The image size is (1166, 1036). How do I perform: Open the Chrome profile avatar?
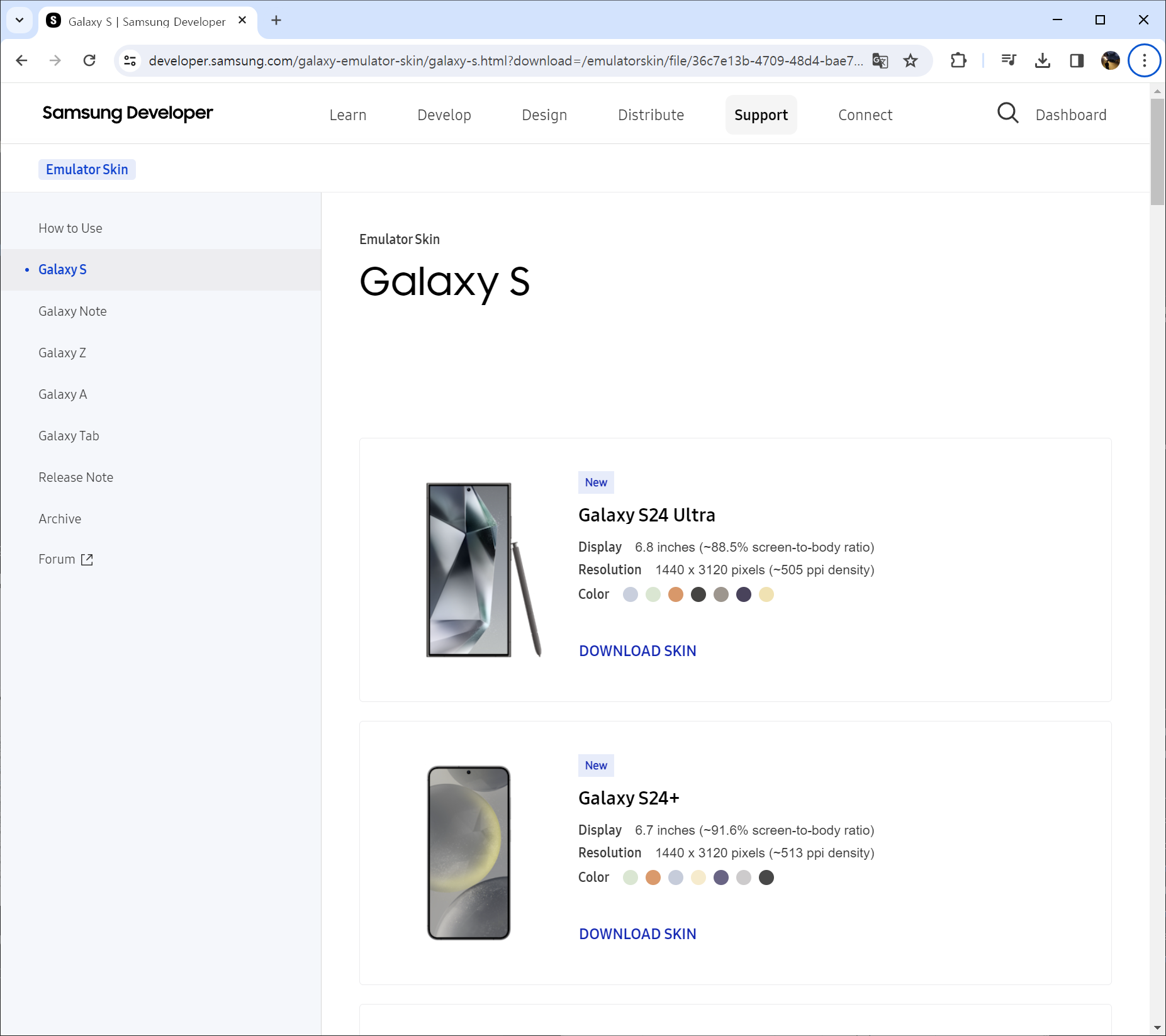point(1111,60)
